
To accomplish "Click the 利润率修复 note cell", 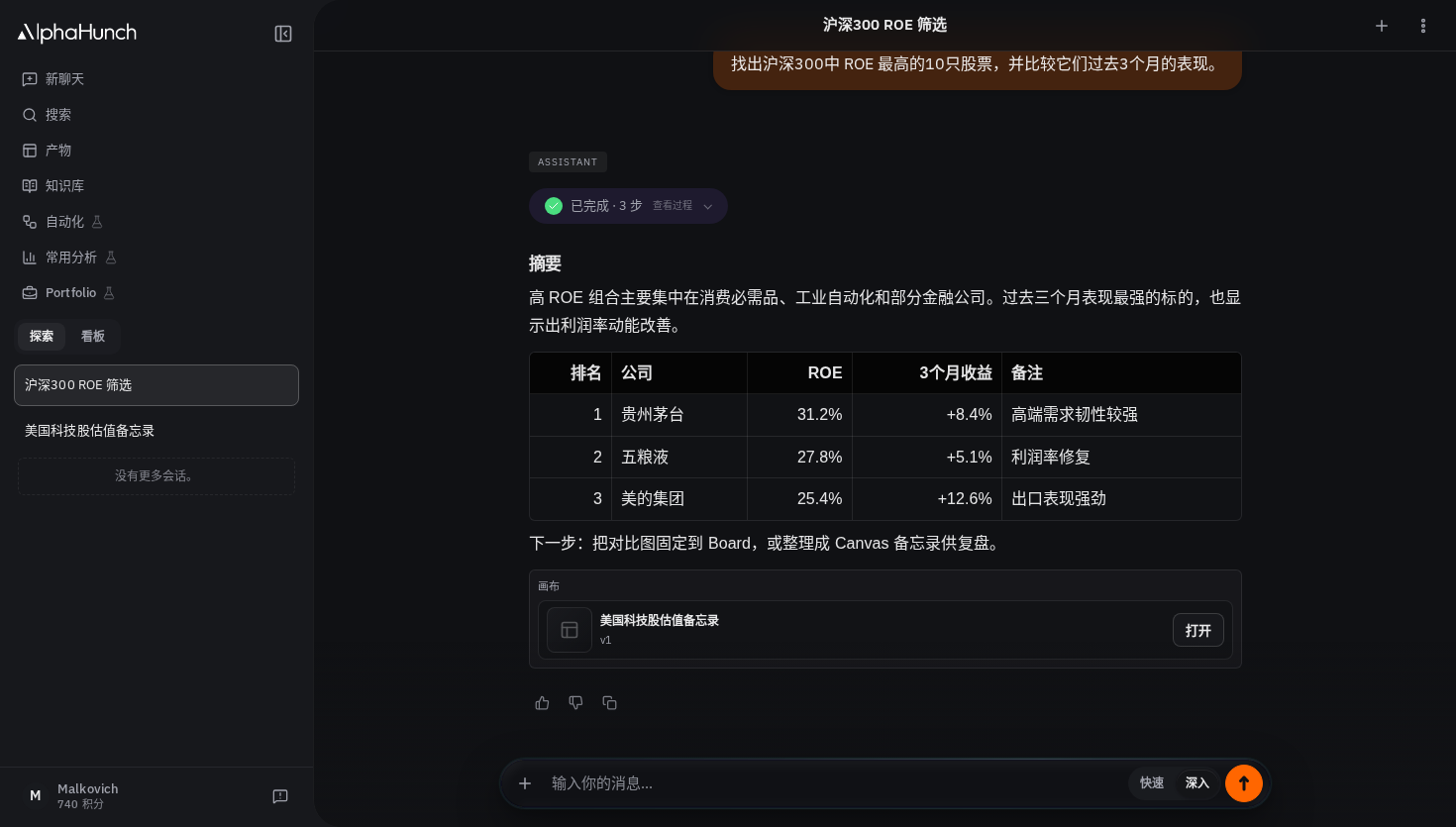I will pos(1121,458).
